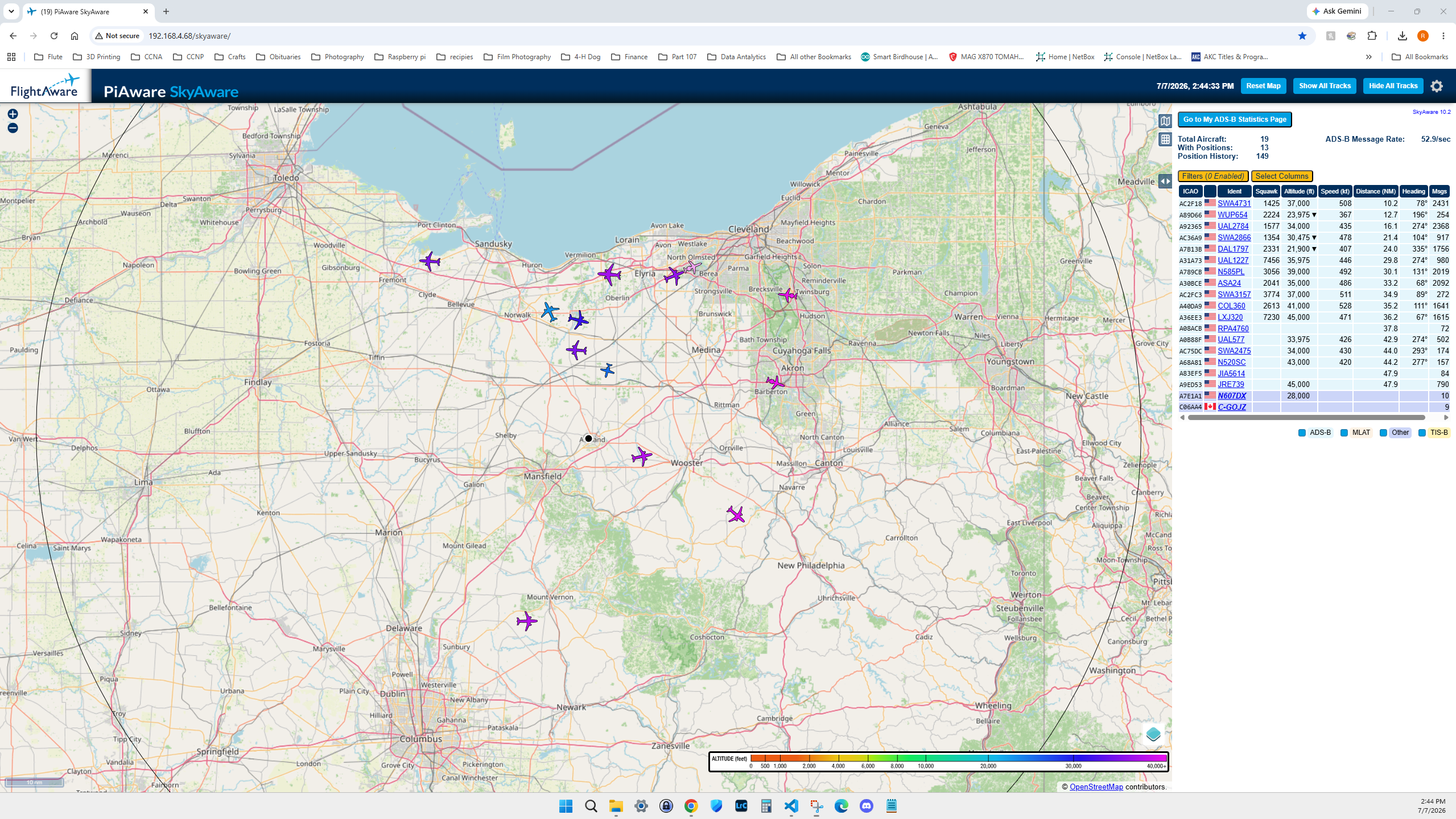
Task: Click black receiver location dot near Ashland
Action: pos(588,438)
